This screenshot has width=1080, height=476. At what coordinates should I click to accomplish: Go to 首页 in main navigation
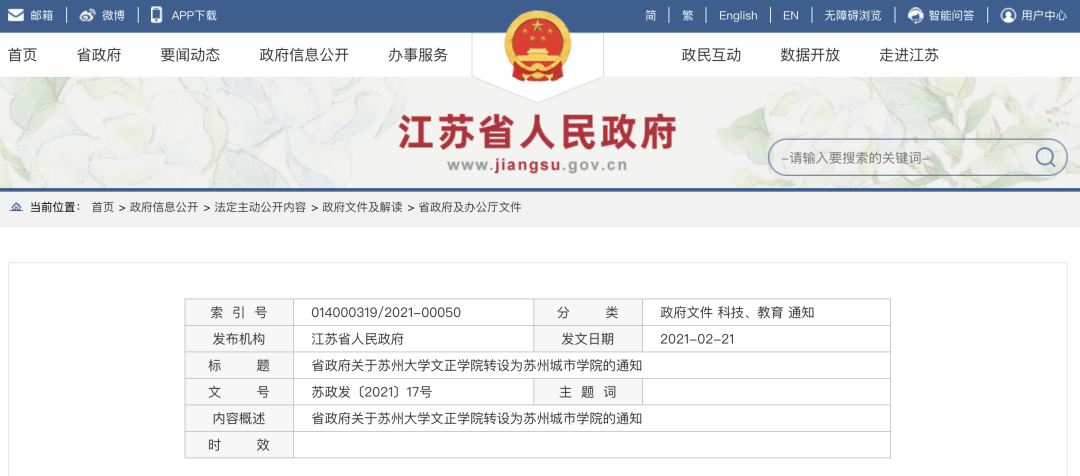tap(22, 55)
